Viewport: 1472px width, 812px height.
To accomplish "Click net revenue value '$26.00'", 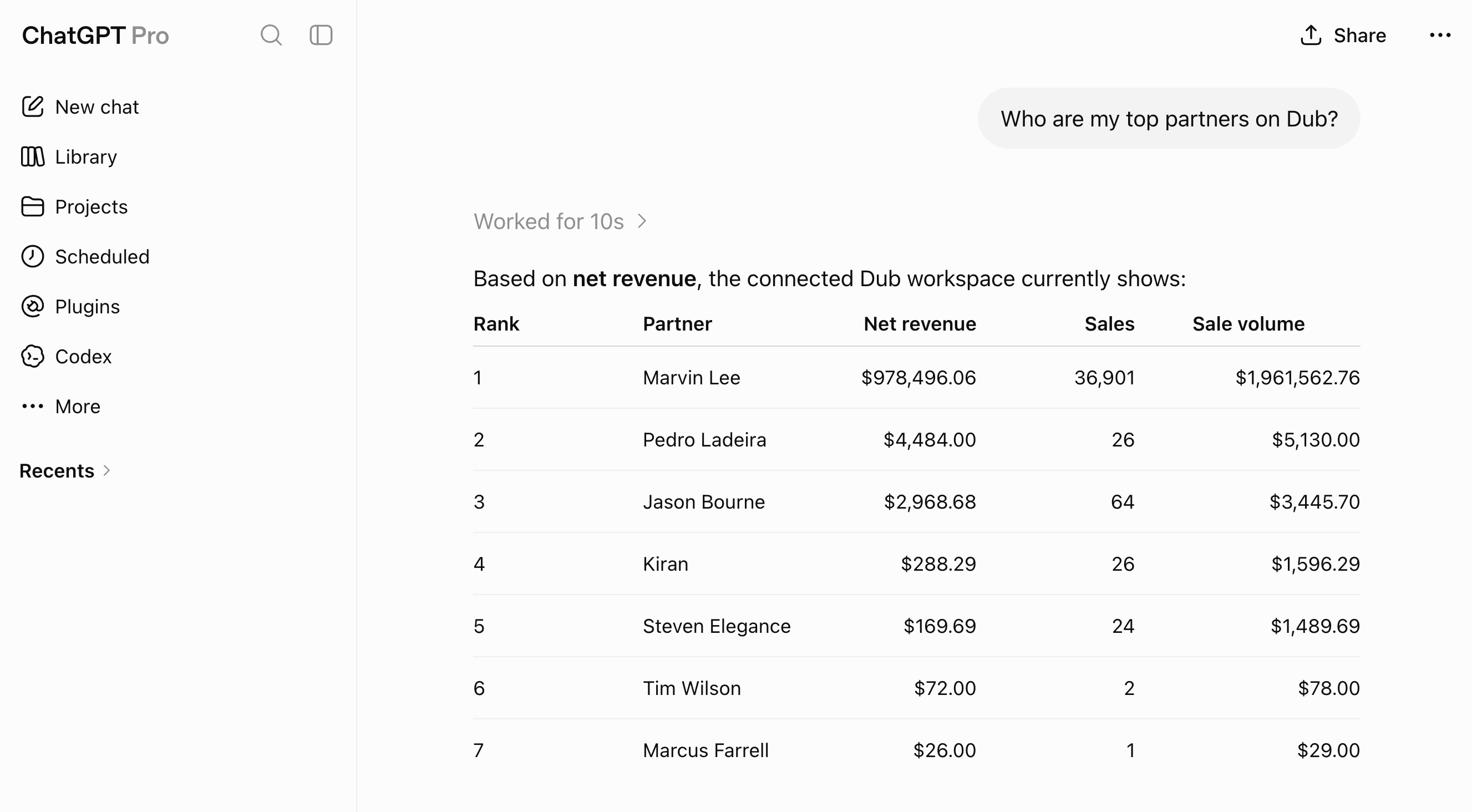I will pyautogui.click(x=945, y=751).
